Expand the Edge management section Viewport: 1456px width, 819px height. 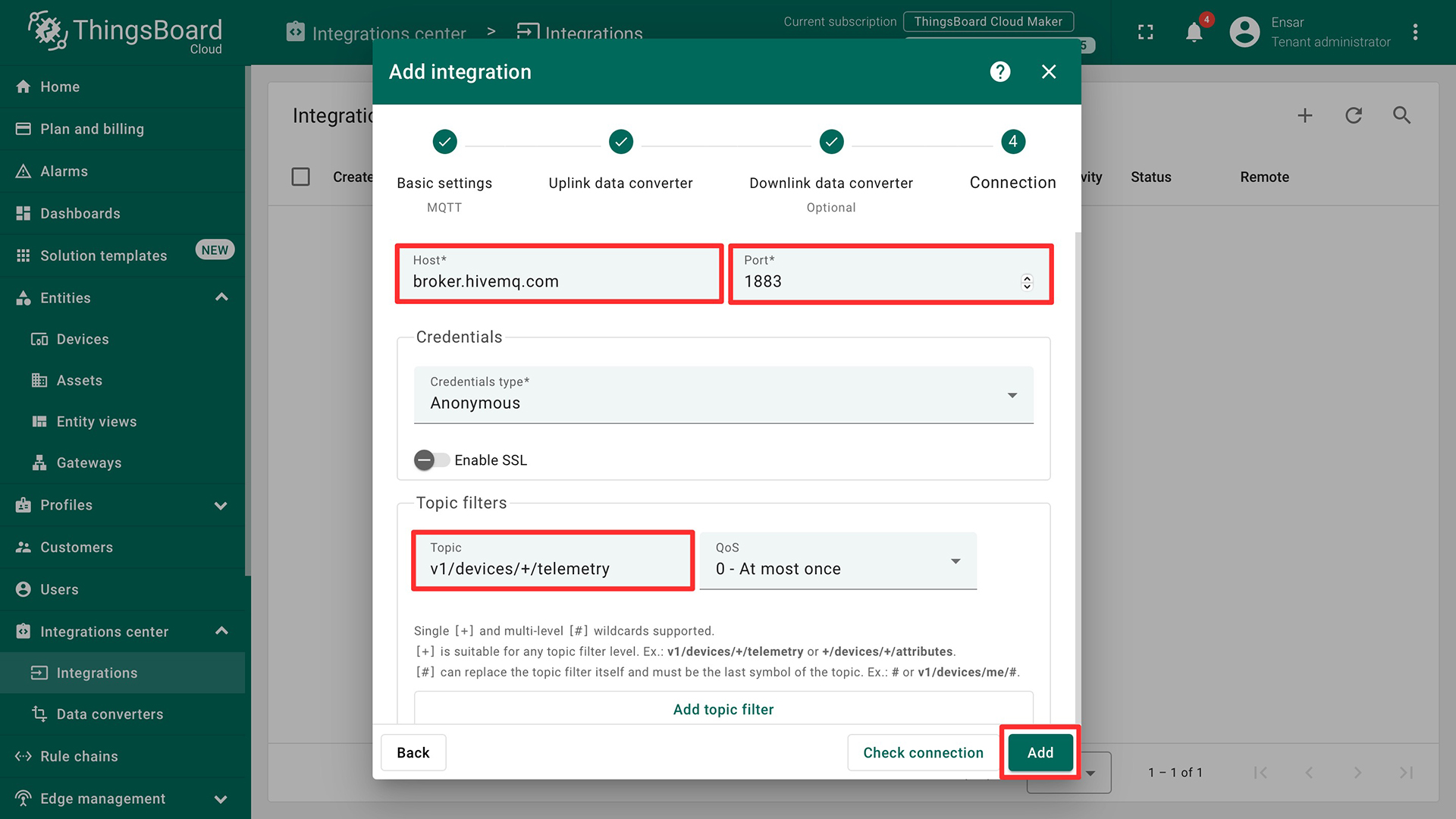tap(221, 799)
